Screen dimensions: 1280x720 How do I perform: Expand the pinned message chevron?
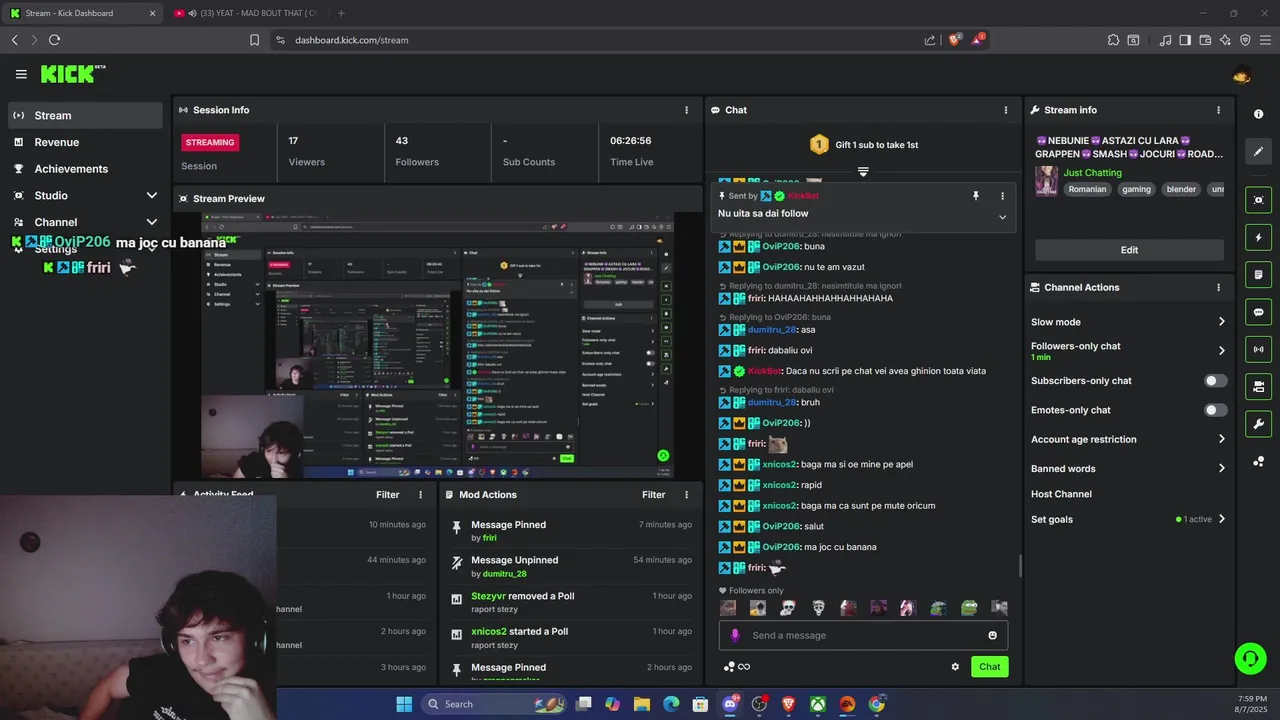(x=1002, y=217)
